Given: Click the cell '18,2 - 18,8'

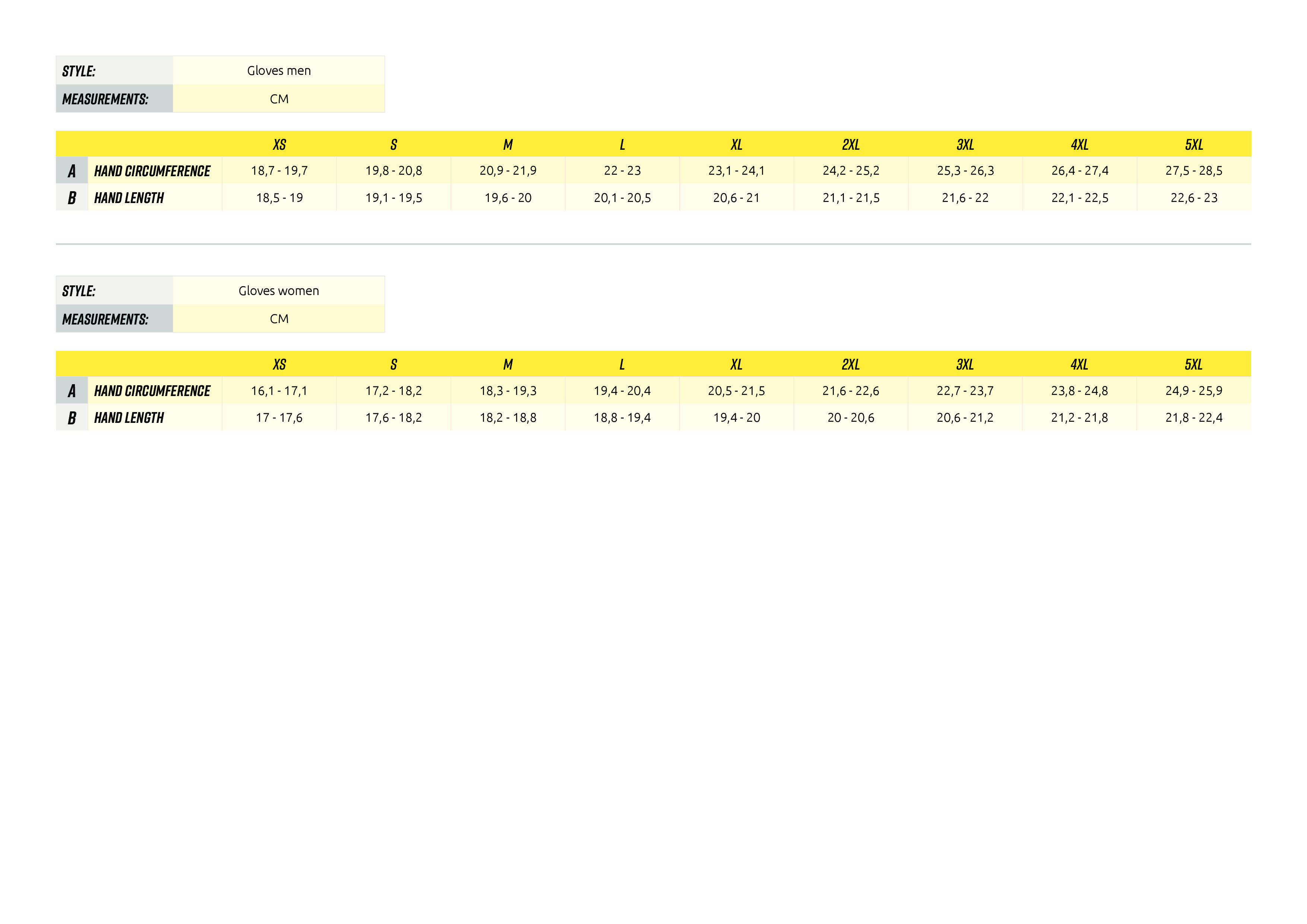Looking at the screenshot, I should [508, 417].
